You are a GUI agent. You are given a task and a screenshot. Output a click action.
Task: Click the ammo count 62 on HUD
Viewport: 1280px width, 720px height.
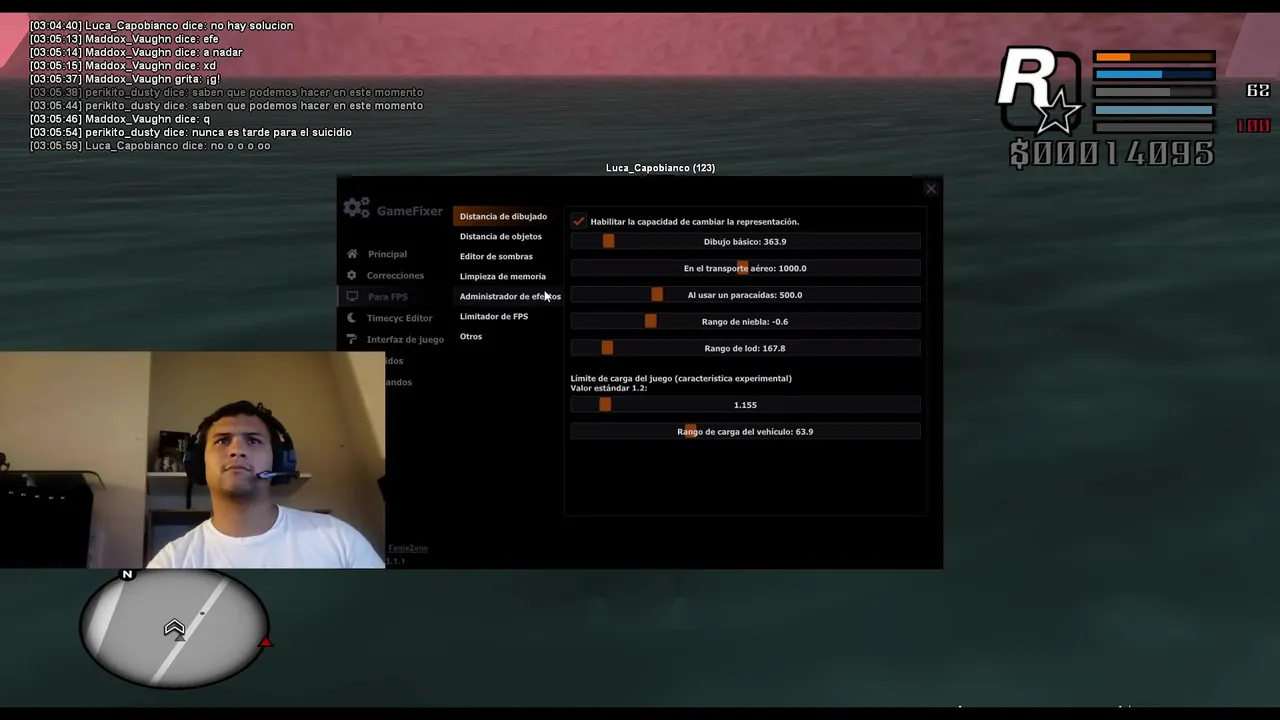point(1258,91)
